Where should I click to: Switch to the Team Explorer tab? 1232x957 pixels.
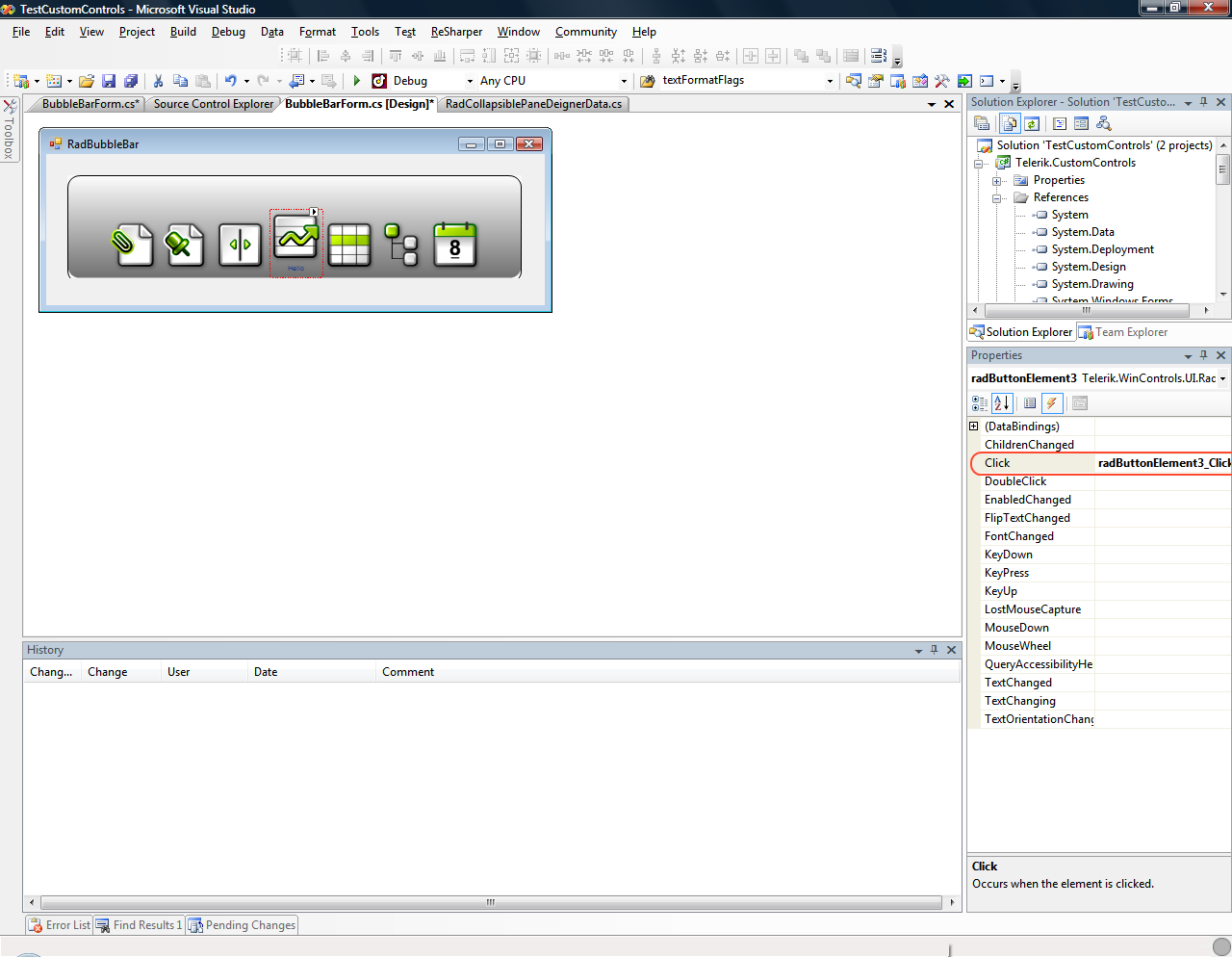click(1122, 332)
